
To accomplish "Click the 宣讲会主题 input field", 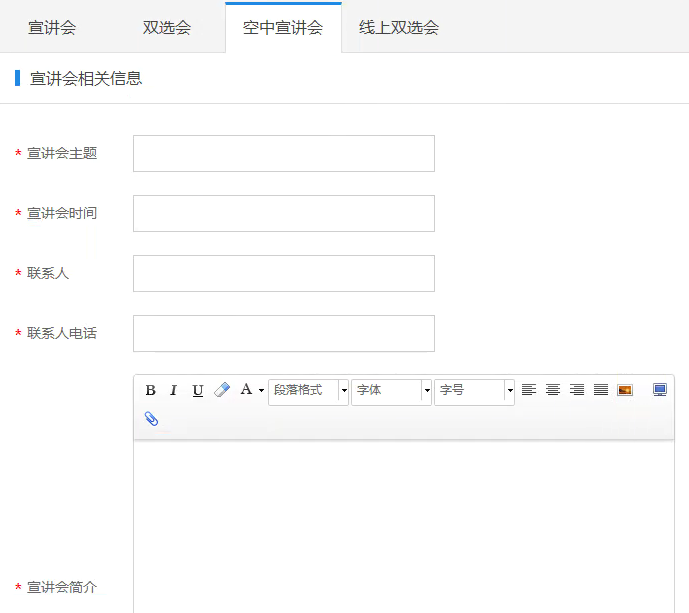I will pyautogui.click(x=284, y=154).
